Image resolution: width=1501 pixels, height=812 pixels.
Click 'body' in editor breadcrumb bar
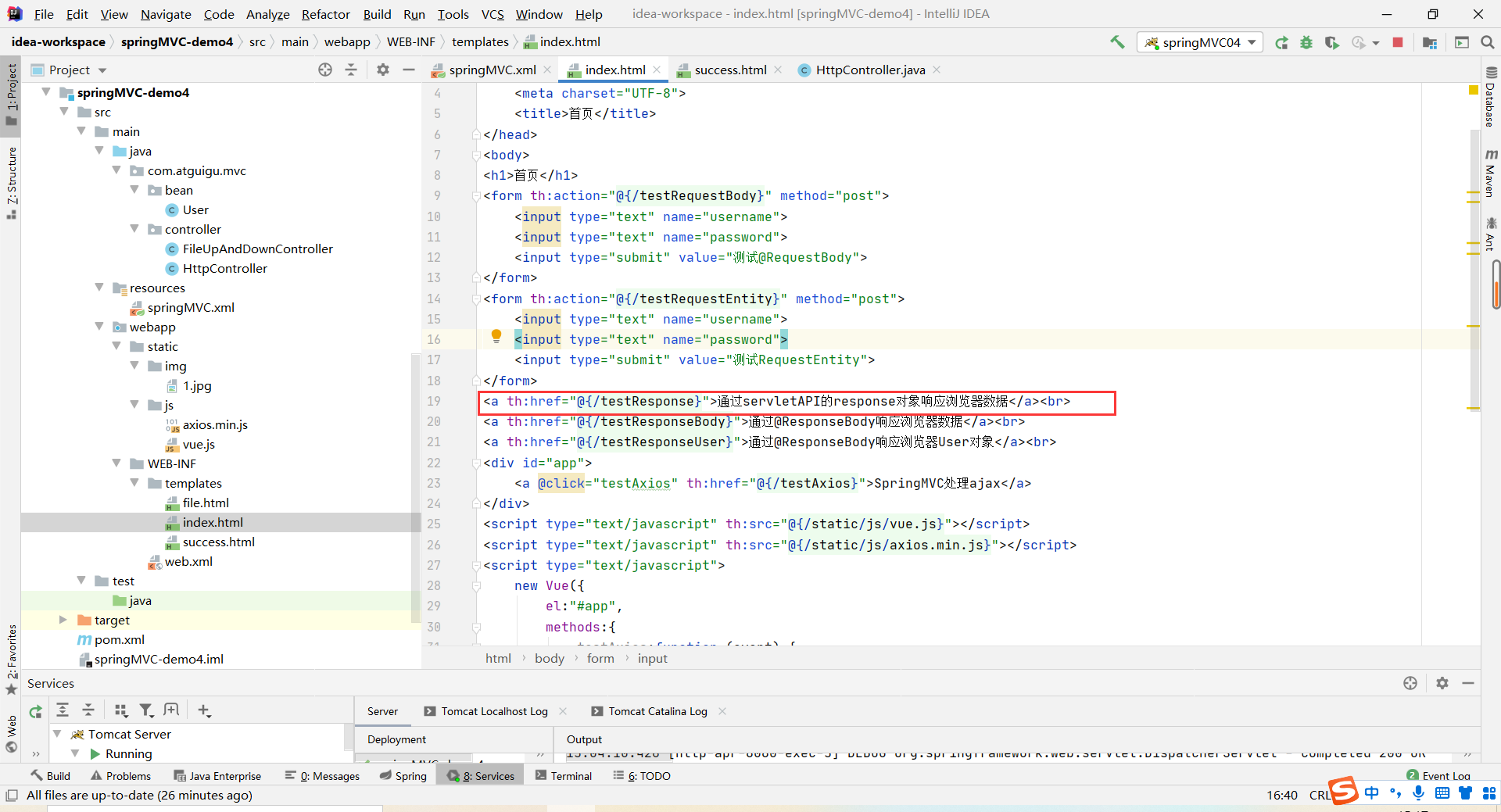click(550, 659)
